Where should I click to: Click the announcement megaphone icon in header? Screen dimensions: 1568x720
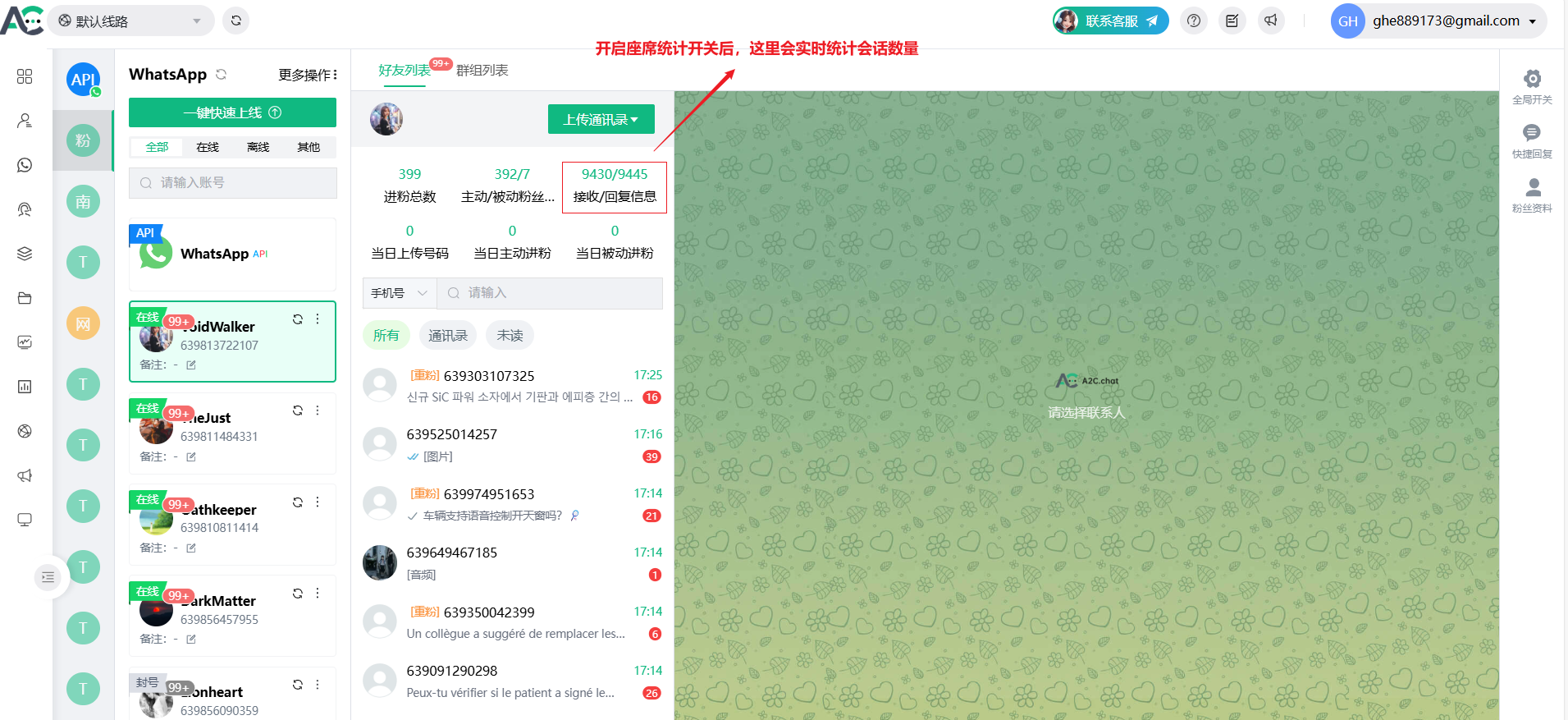point(1270,21)
